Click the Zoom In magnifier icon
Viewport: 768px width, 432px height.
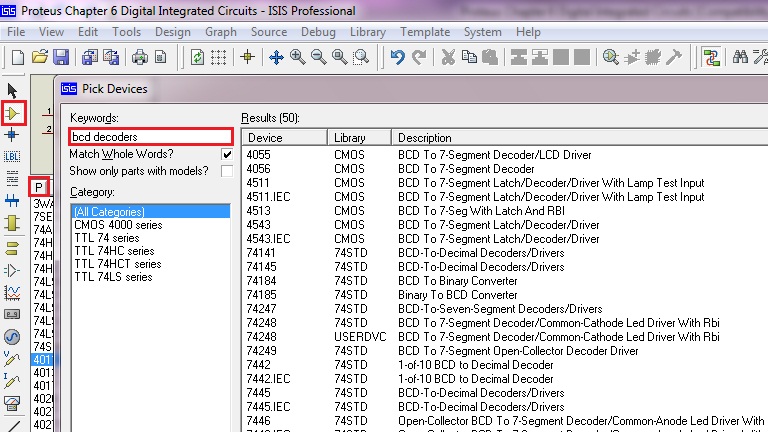[297, 57]
